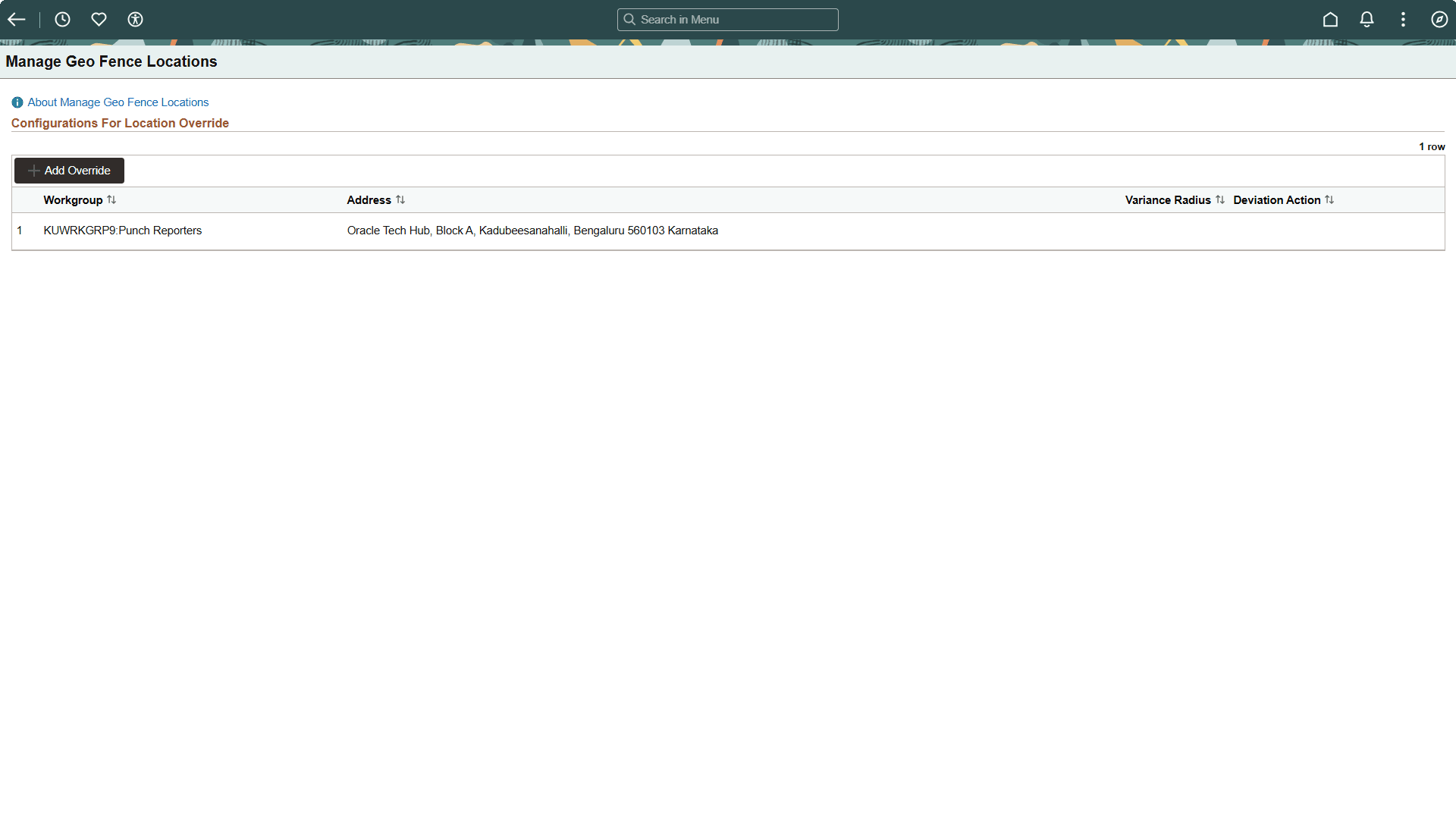
Task: Open the Favorites heart icon
Action: (x=99, y=19)
